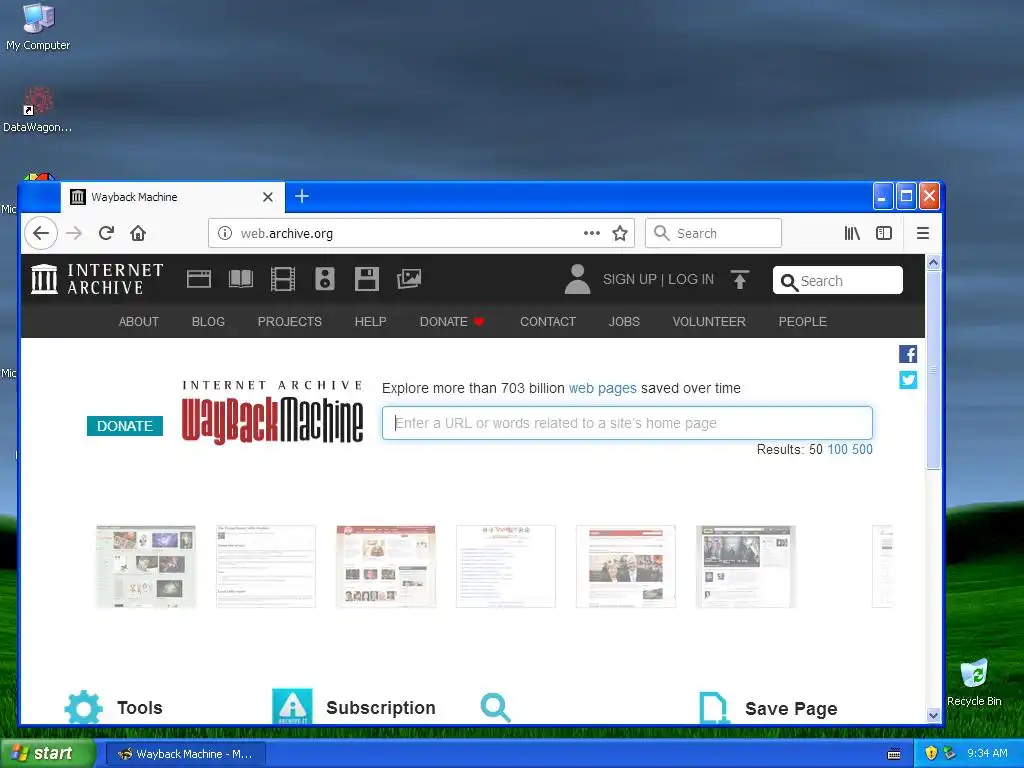
Task: Open My Computer desktop icon
Action: [x=38, y=27]
